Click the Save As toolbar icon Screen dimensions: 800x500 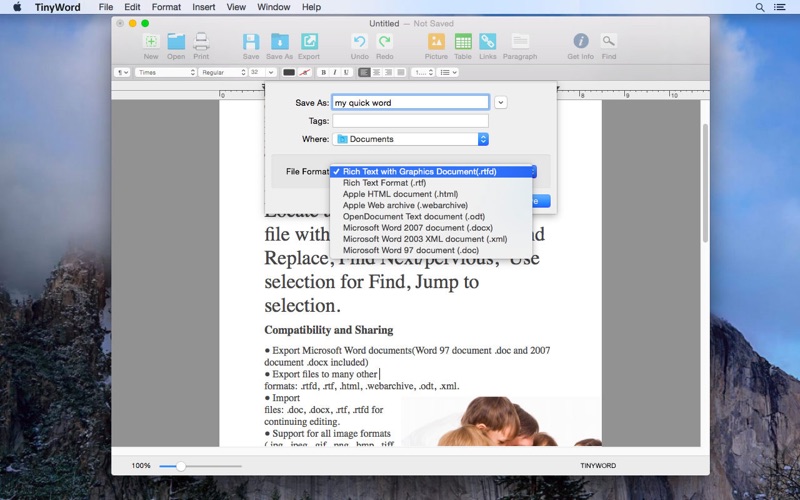280,42
